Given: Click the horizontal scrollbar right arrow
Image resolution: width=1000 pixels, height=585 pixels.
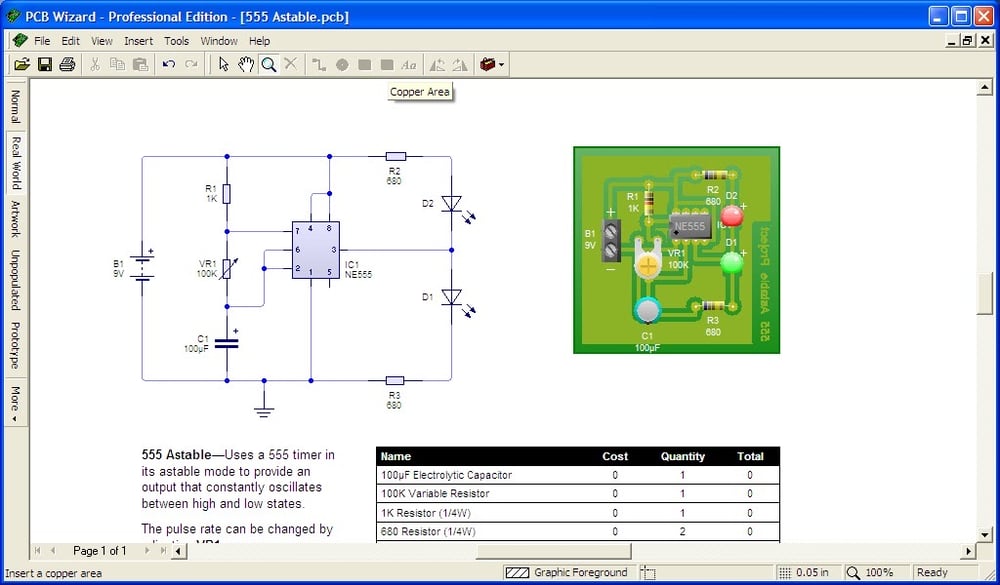Looking at the screenshot, I should click(969, 551).
